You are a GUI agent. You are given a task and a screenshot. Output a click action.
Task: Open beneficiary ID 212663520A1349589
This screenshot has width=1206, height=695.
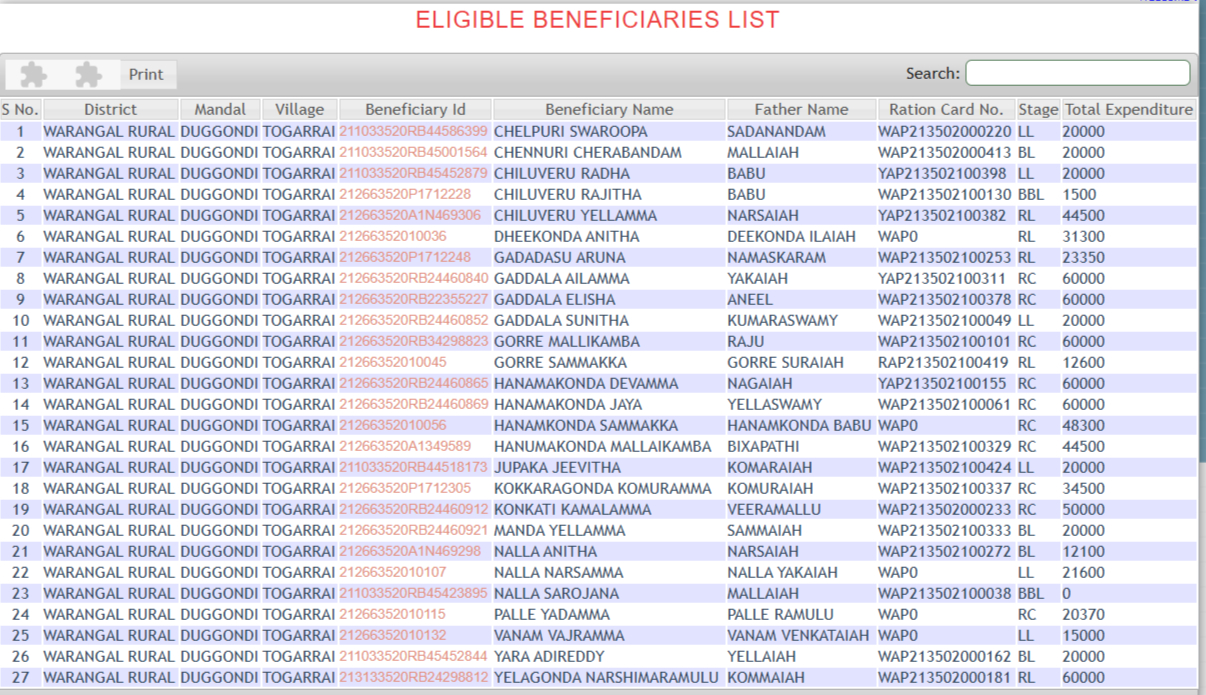pyautogui.click(x=405, y=446)
